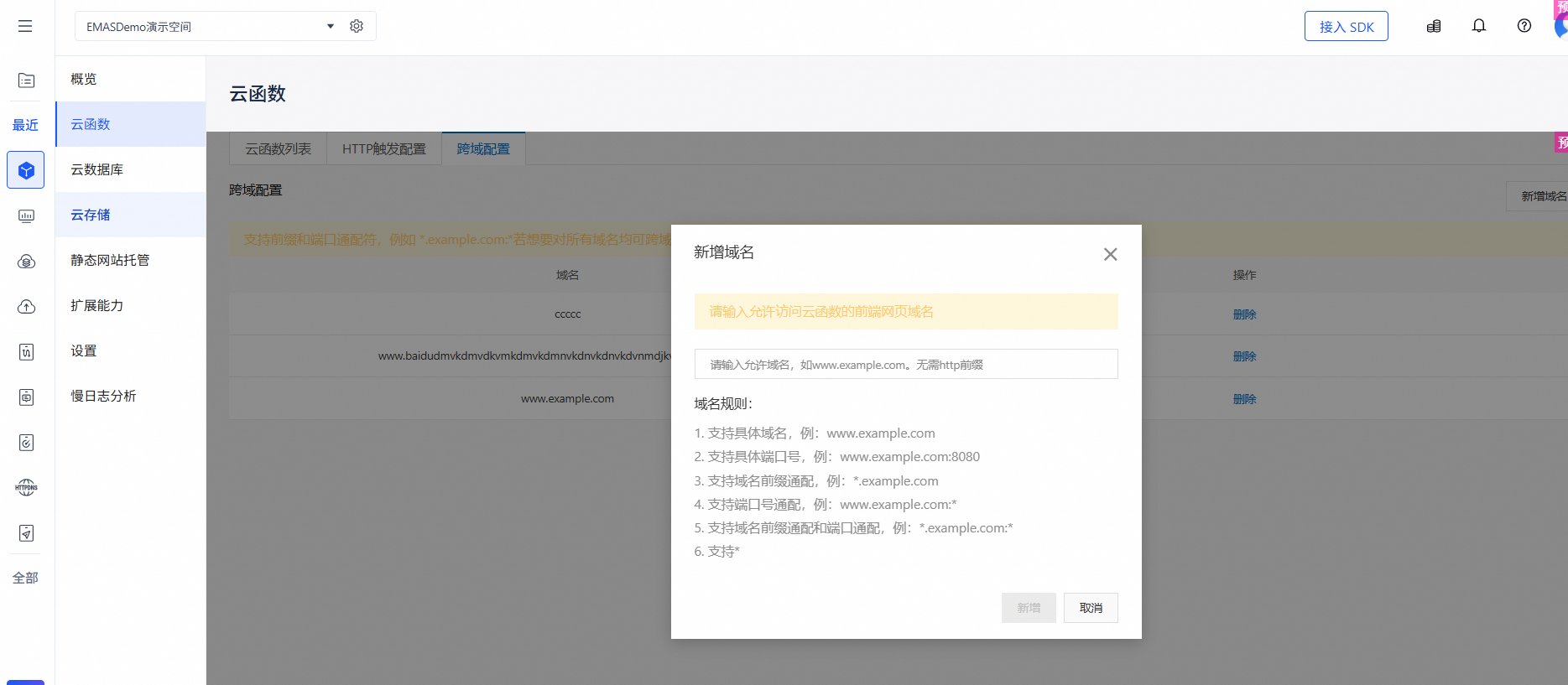Open workspace settings gear icon
This screenshot has height=685, width=1568.
tap(357, 26)
